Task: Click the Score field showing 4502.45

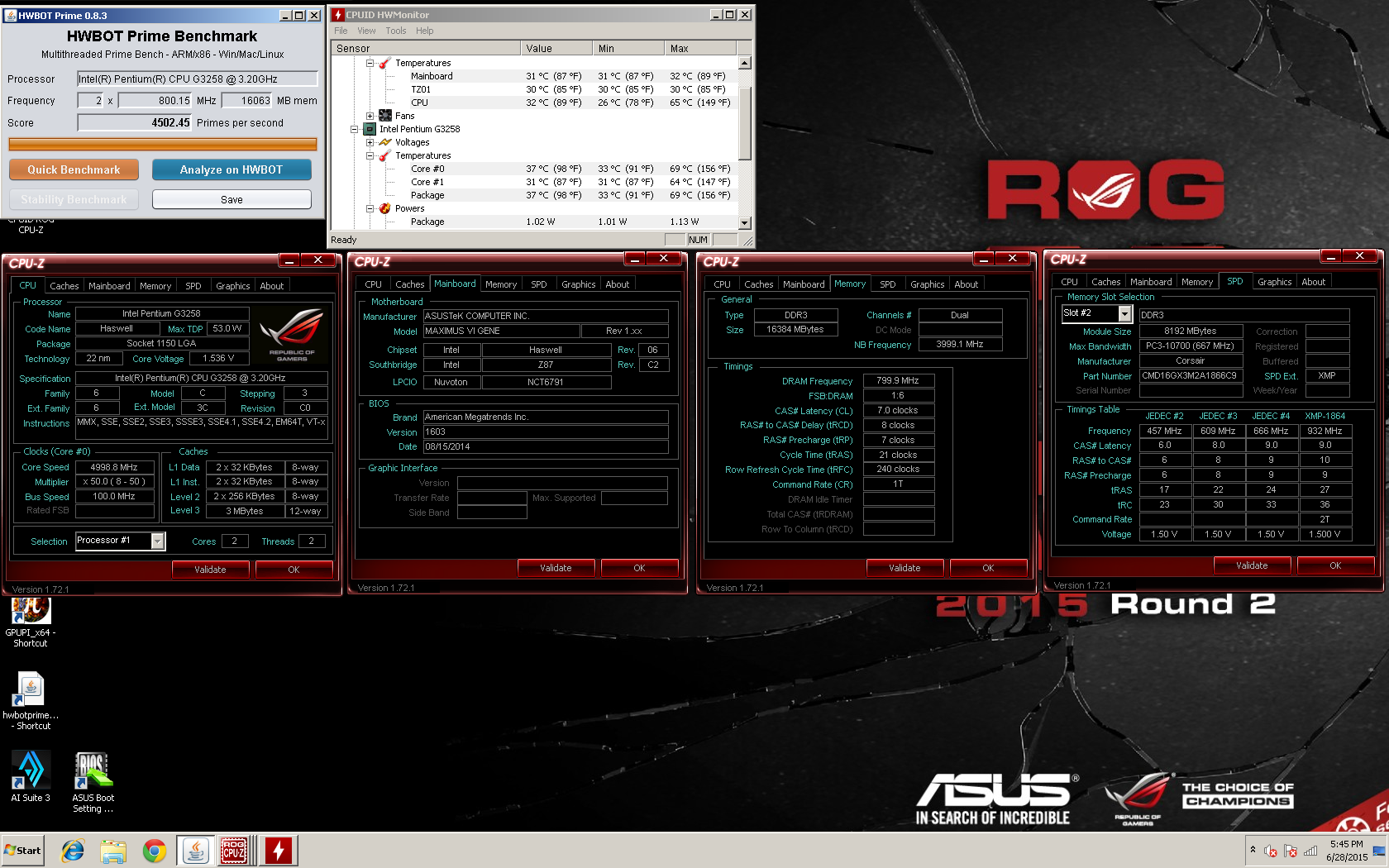Action: pos(135,122)
